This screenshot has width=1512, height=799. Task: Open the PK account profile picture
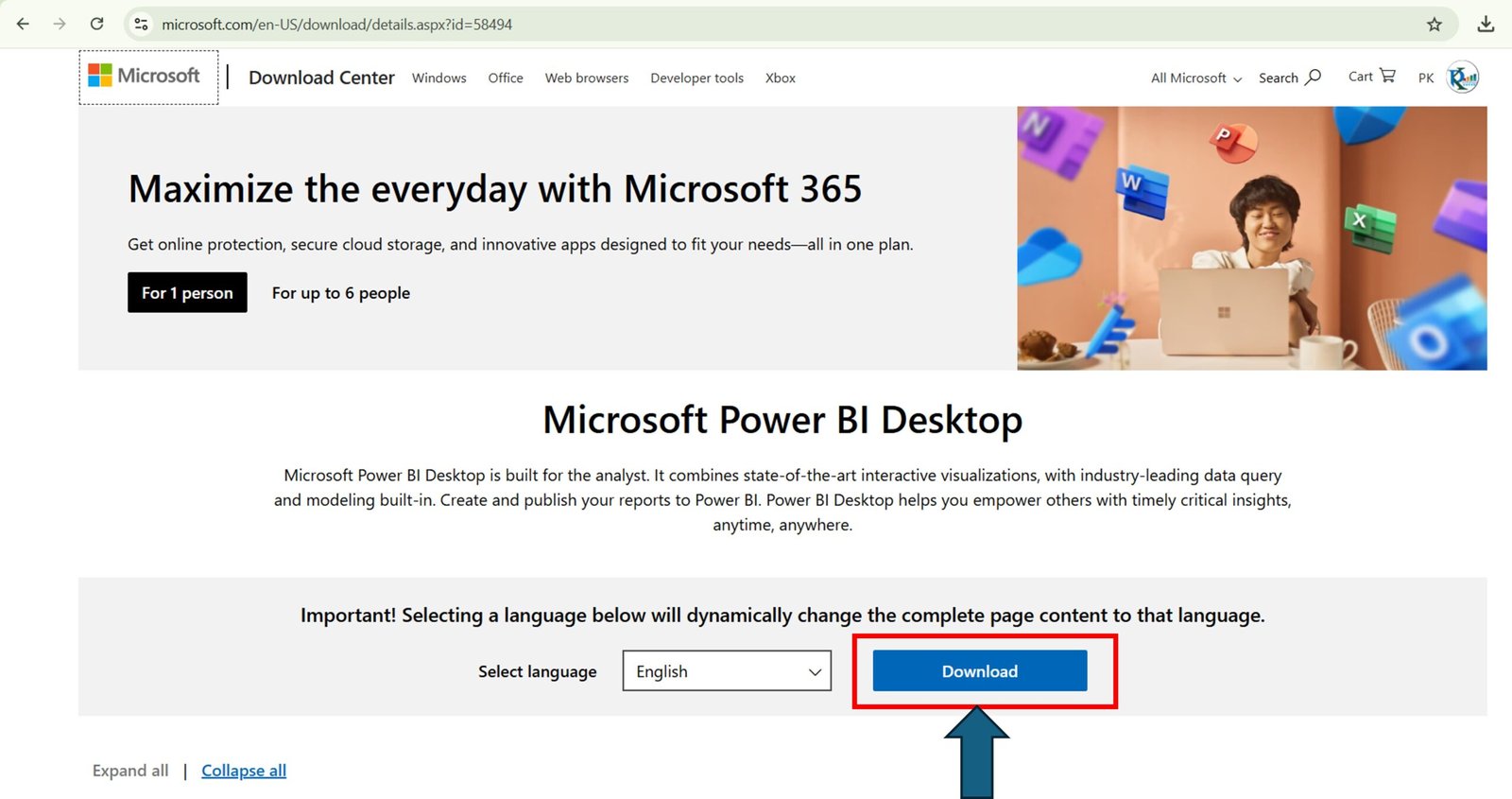(x=1463, y=78)
